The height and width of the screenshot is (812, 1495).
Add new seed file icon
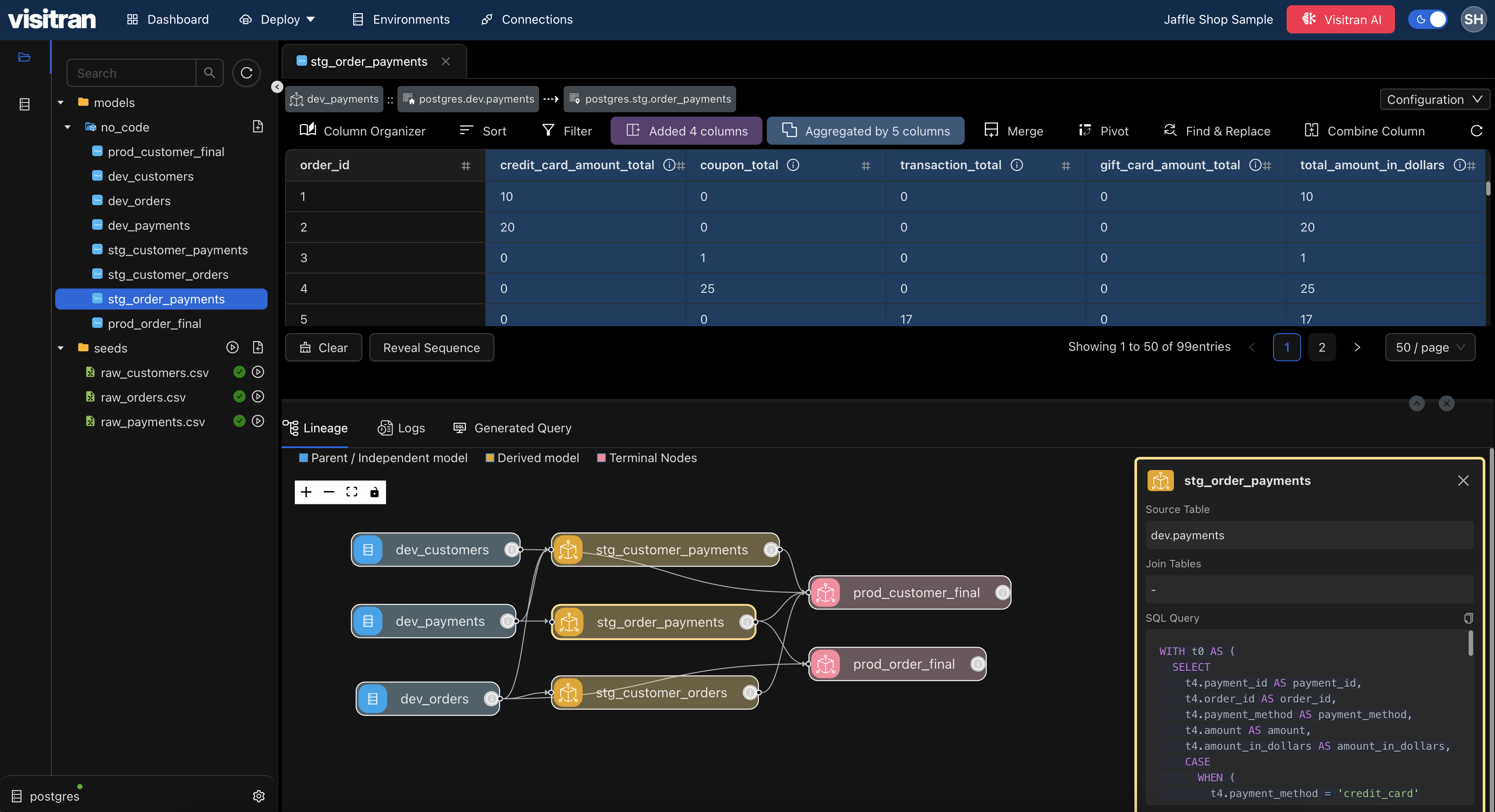[x=258, y=347]
